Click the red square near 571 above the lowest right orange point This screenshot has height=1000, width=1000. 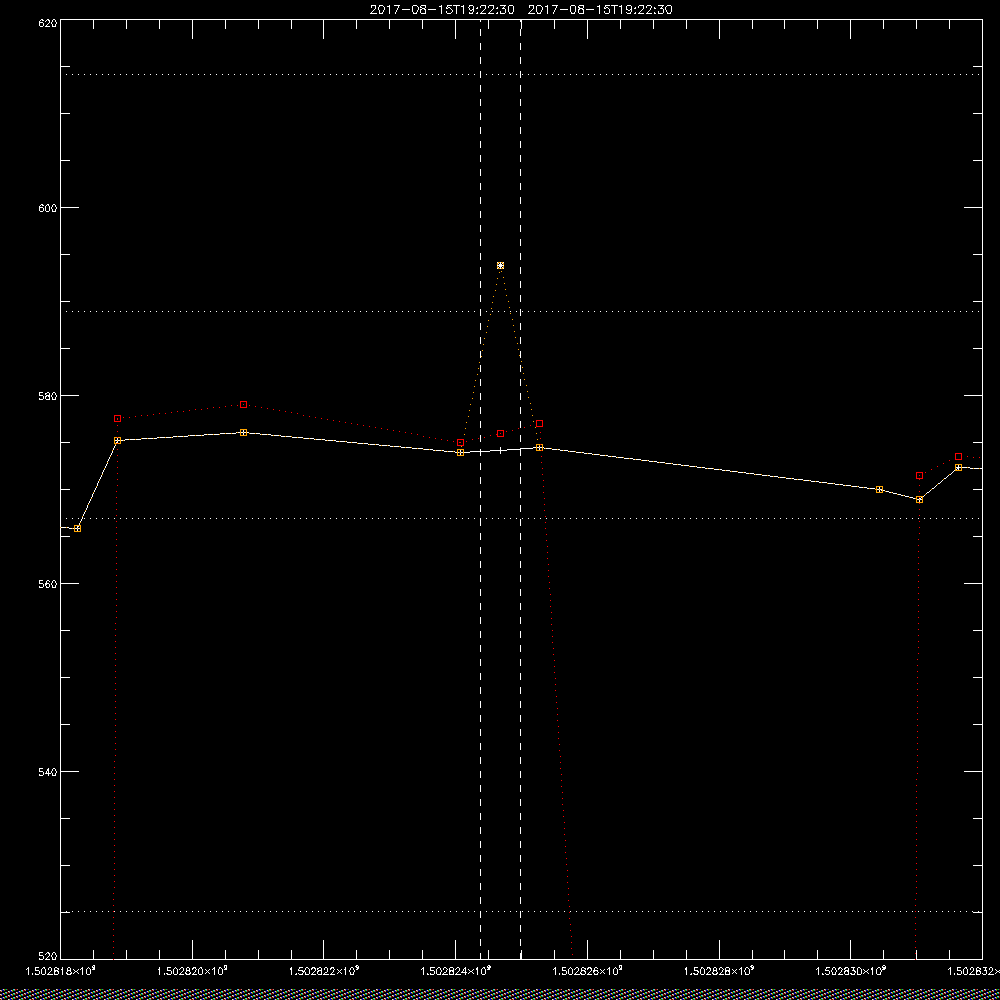tap(920, 476)
